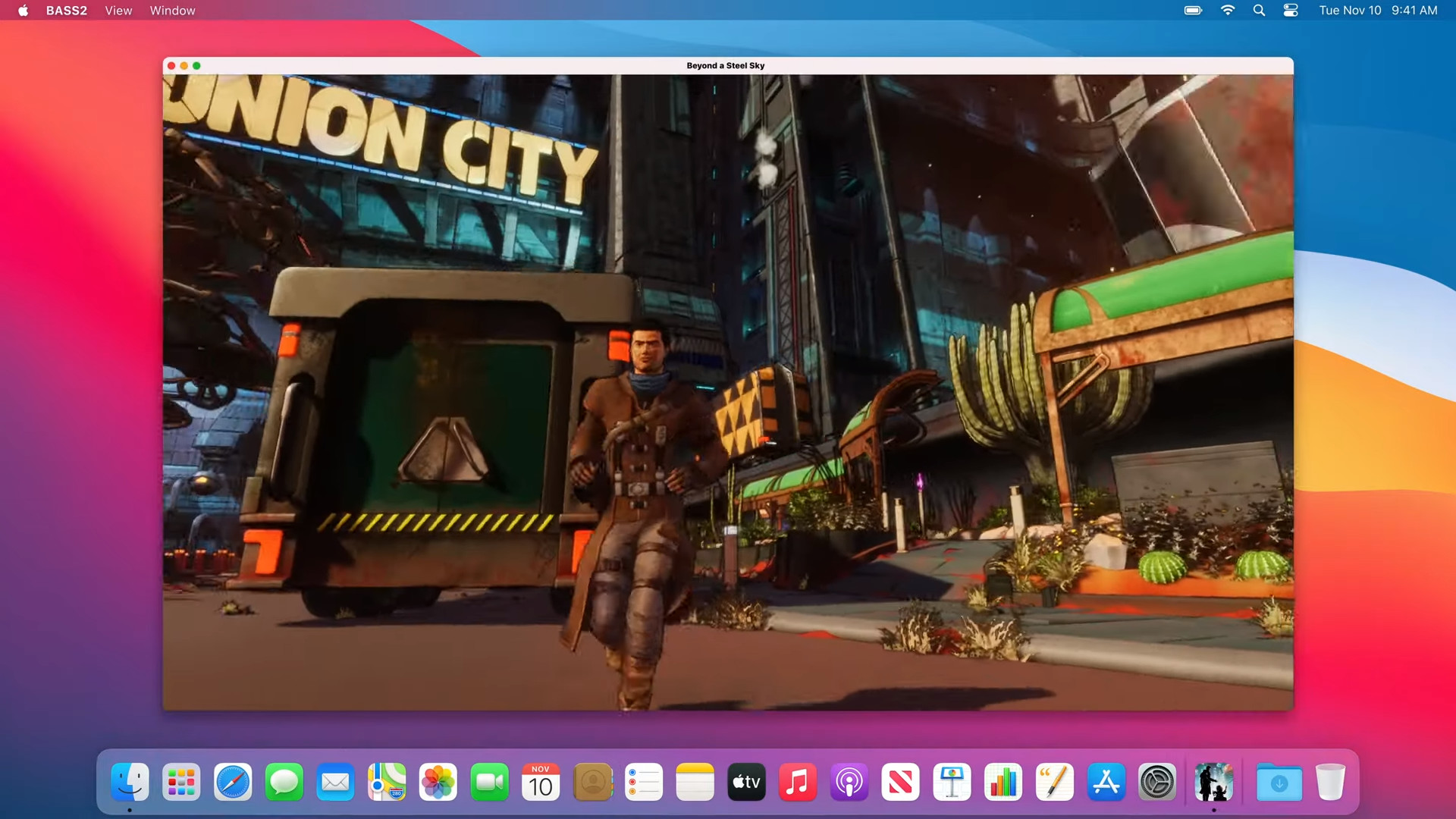Open Pages app in the Dock
Viewport: 1456px width, 819px height.
pos(1055,782)
